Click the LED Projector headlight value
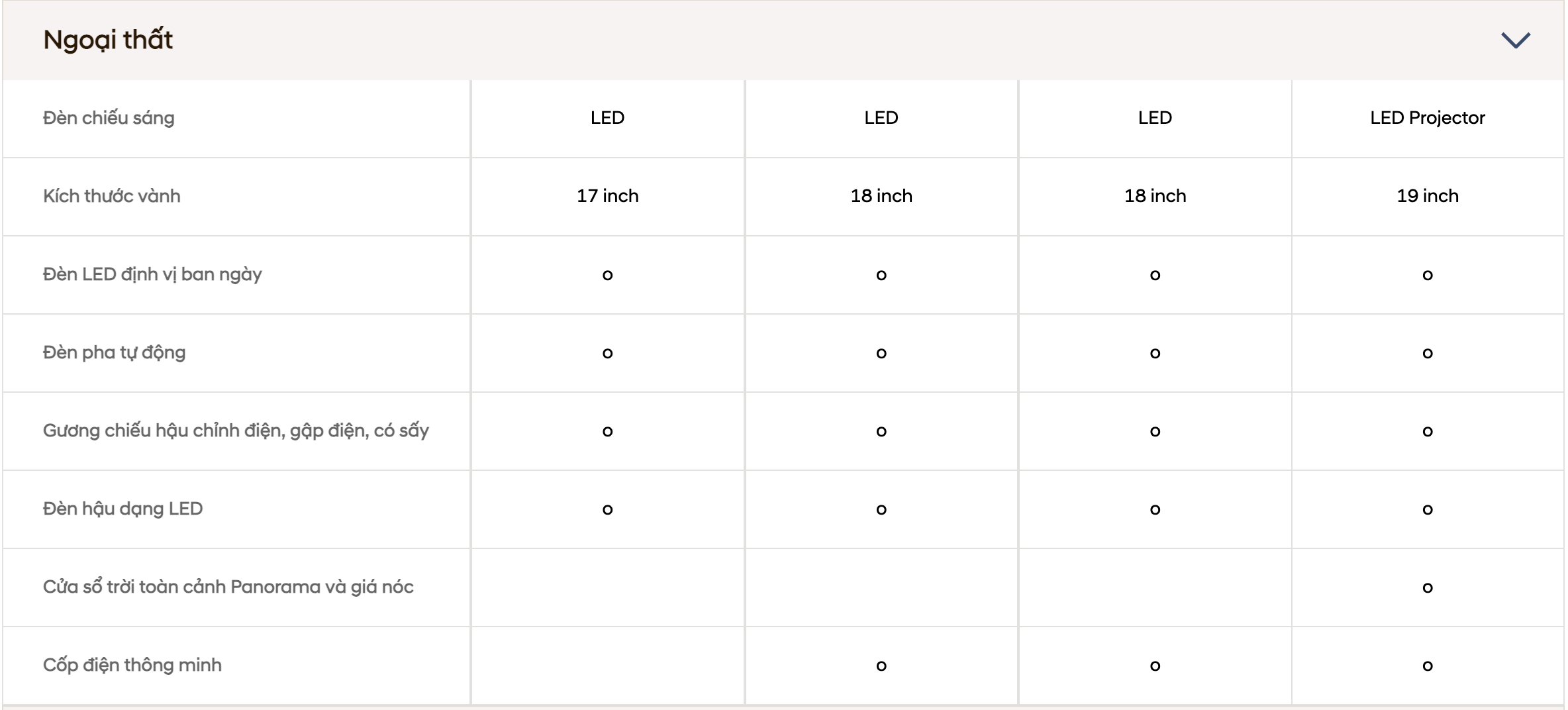The width and height of the screenshot is (1568, 710). point(1427,118)
